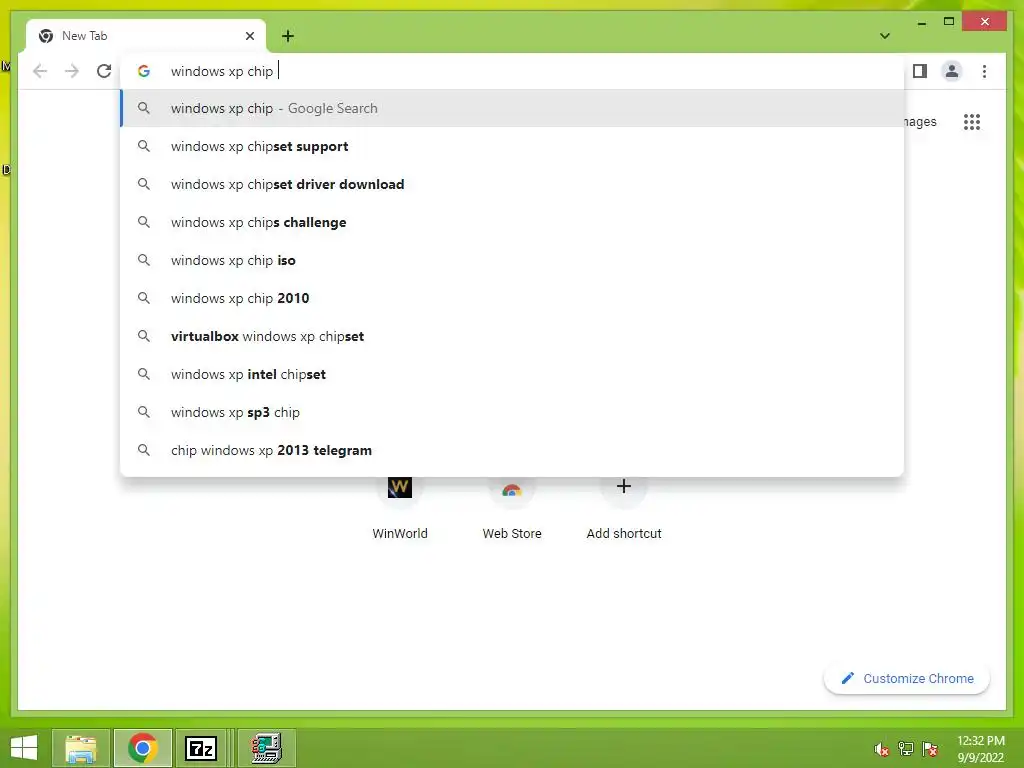Screen dimensions: 1024x768
Task: Reload the page with the refresh icon
Action: 104,71
